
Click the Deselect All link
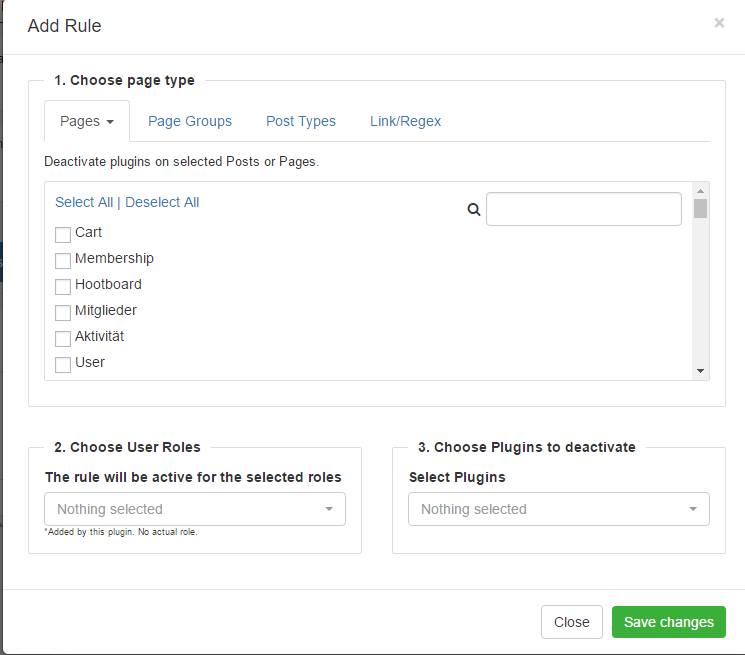pyautogui.click(x=162, y=202)
